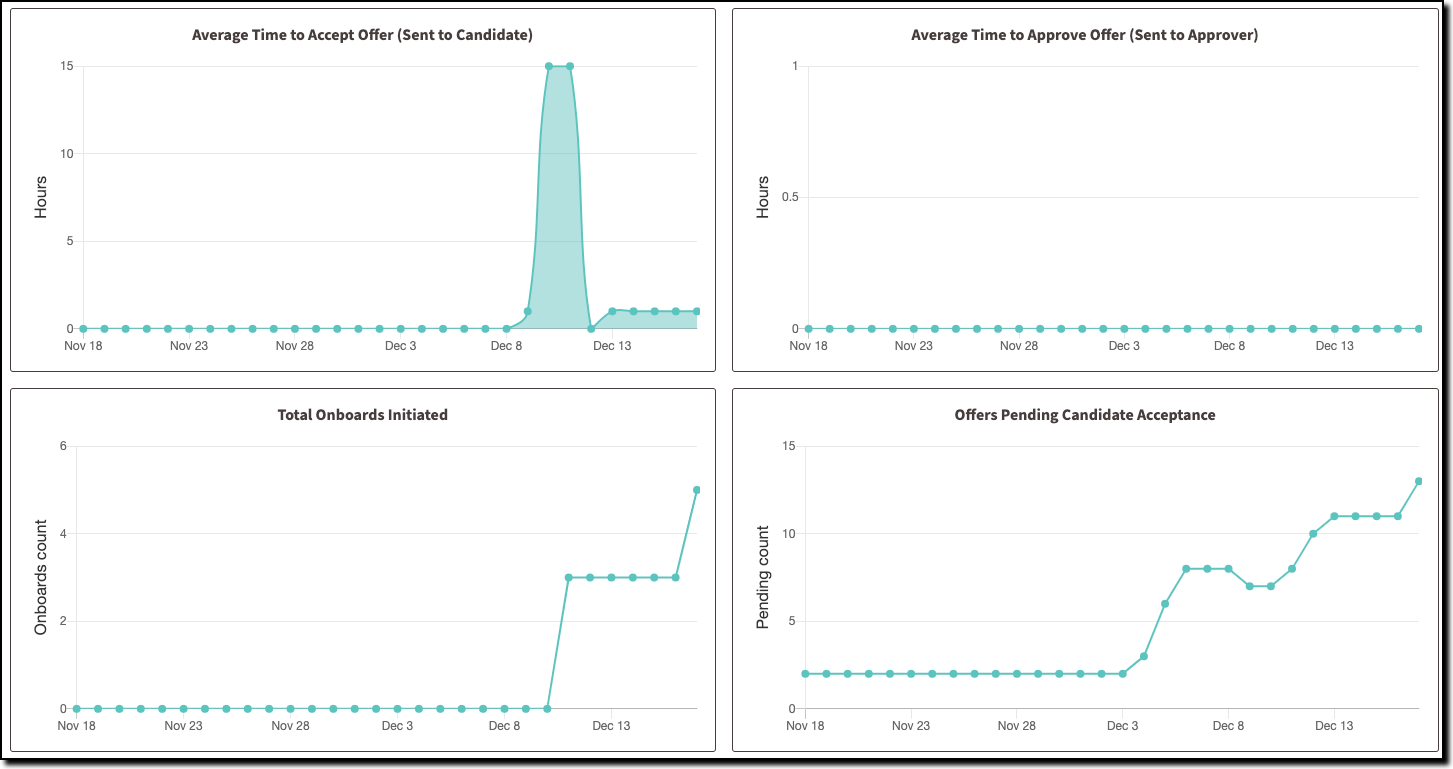Screen dimensions: 1453x769
Task: Click the jump point where onboards rise to three
Action: [x=566, y=577]
